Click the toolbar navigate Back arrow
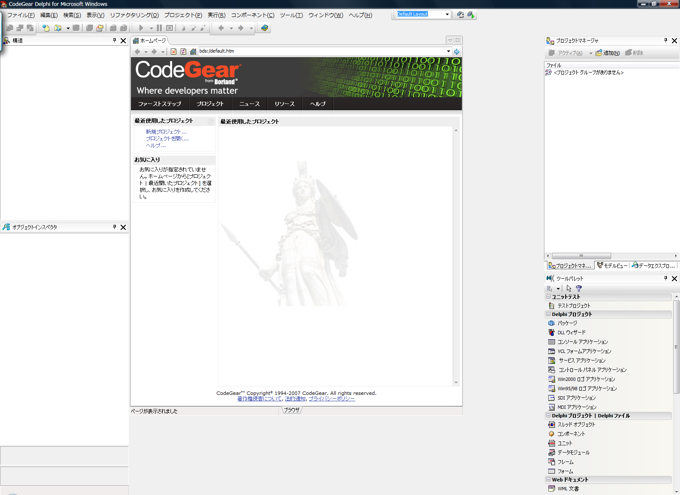680x495 pixels. pyautogui.click(x=221, y=28)
